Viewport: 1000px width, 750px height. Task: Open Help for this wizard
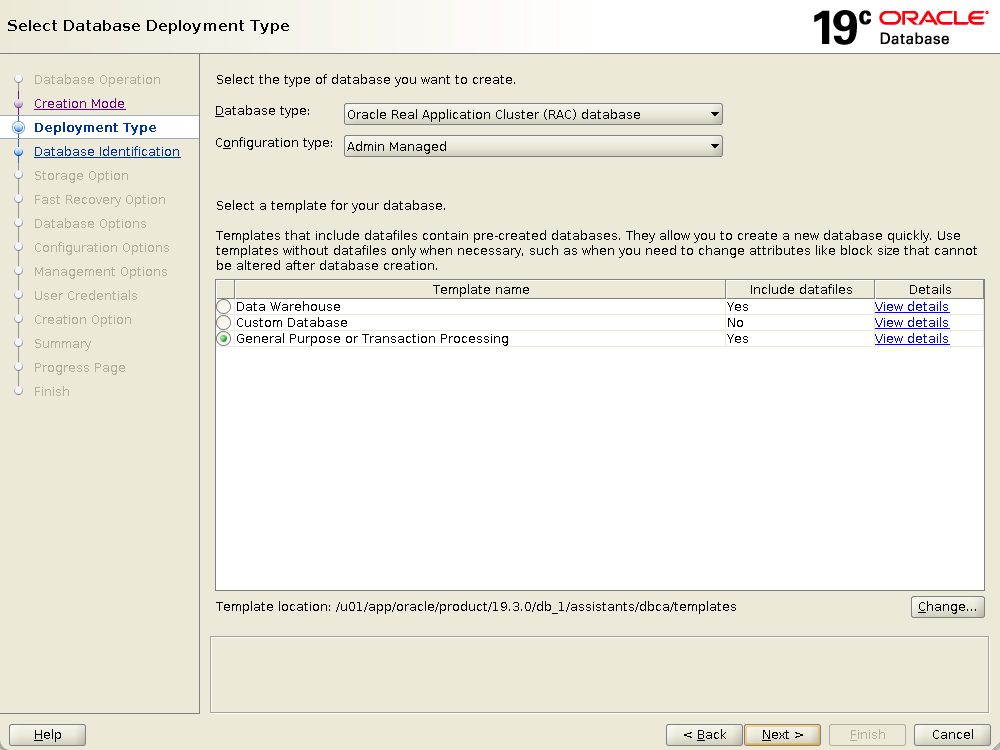47,735
